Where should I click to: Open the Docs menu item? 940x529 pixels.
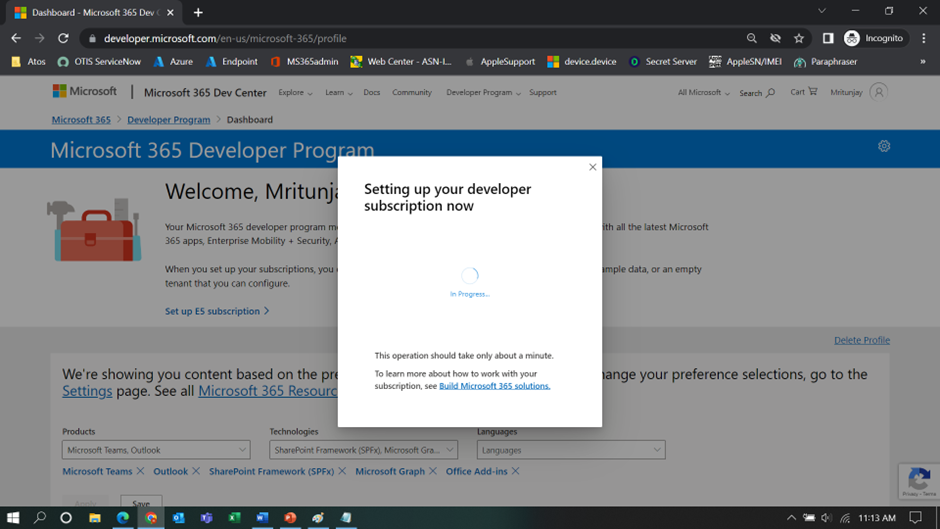coord(372,92)
